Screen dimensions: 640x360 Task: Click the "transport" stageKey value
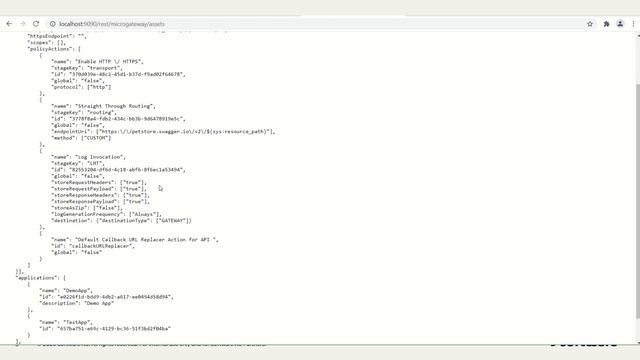[104, 68]
